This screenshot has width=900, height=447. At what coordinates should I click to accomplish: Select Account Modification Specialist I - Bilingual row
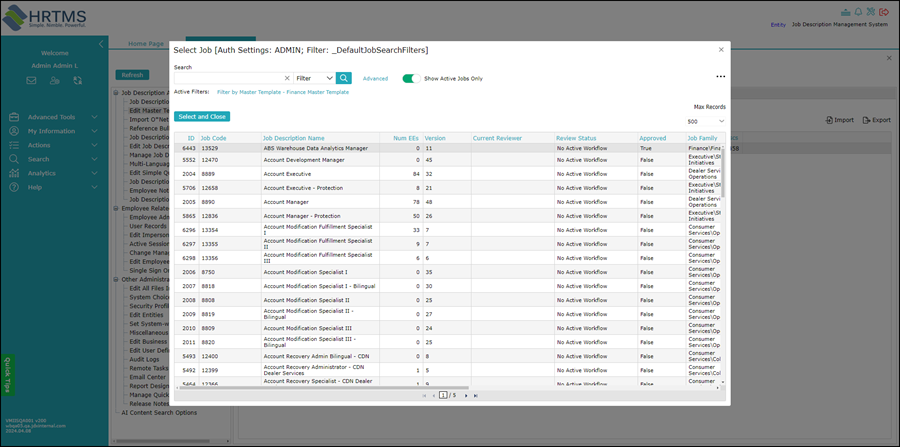click(448, 286)
